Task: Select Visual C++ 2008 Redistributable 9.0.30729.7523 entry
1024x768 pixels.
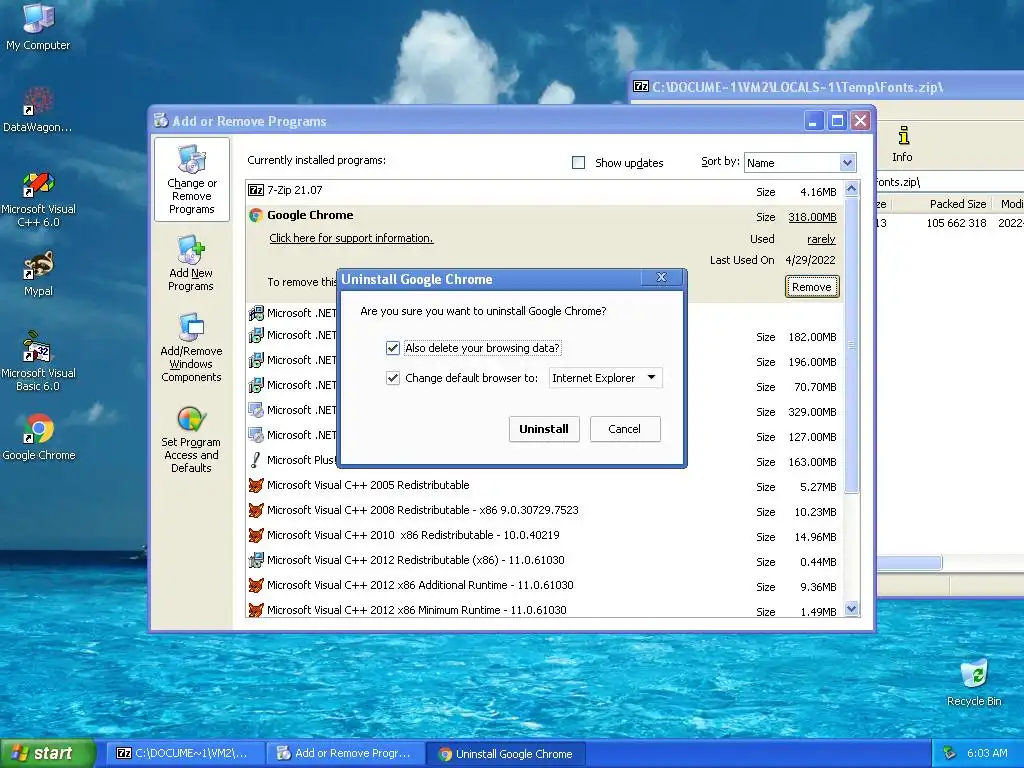Action: point(545,511)
